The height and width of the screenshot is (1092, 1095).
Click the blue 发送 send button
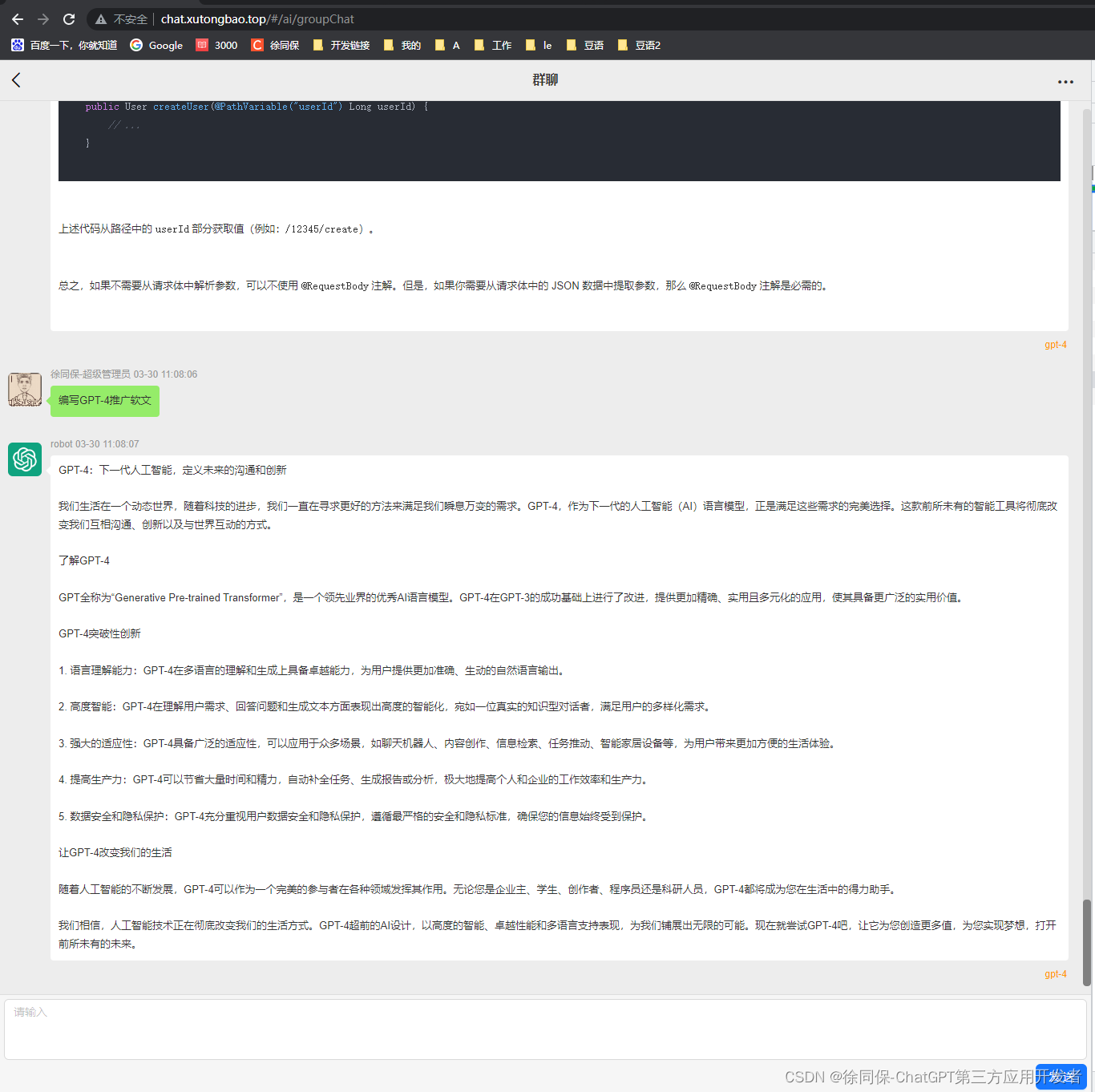pyautogui.click(x=1061, y=1077)
